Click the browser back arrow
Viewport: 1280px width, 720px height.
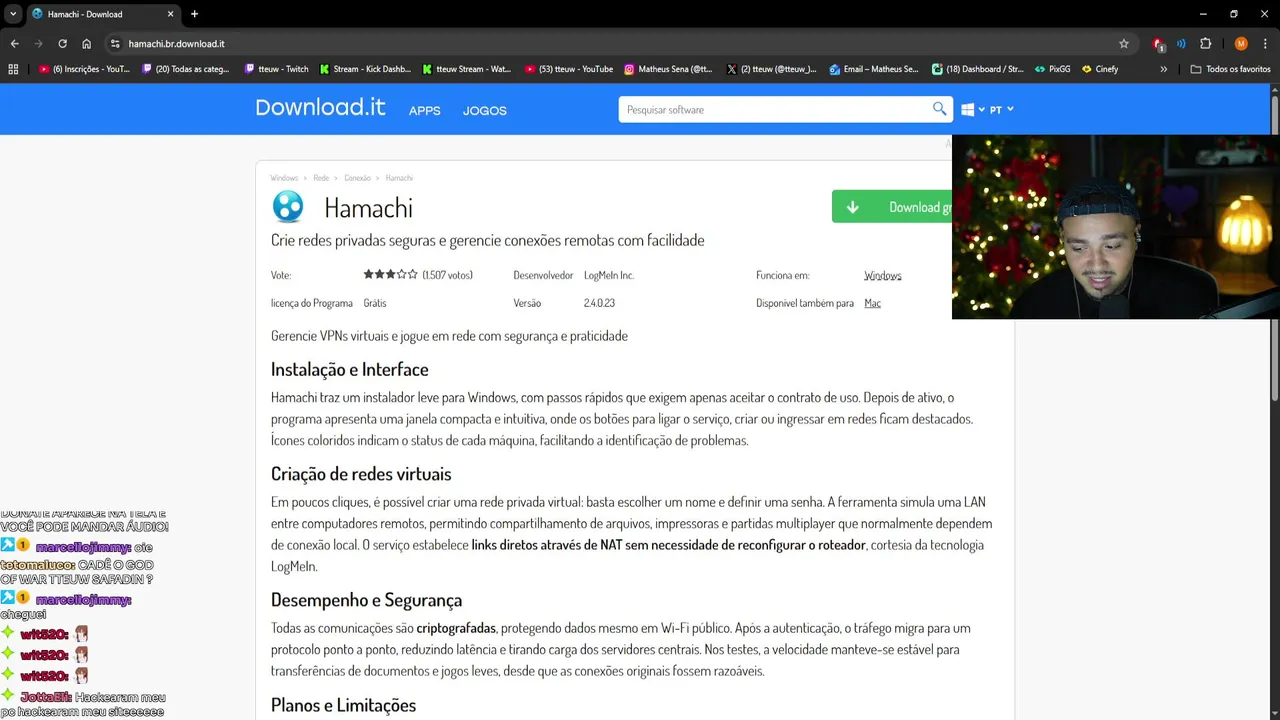14,44
